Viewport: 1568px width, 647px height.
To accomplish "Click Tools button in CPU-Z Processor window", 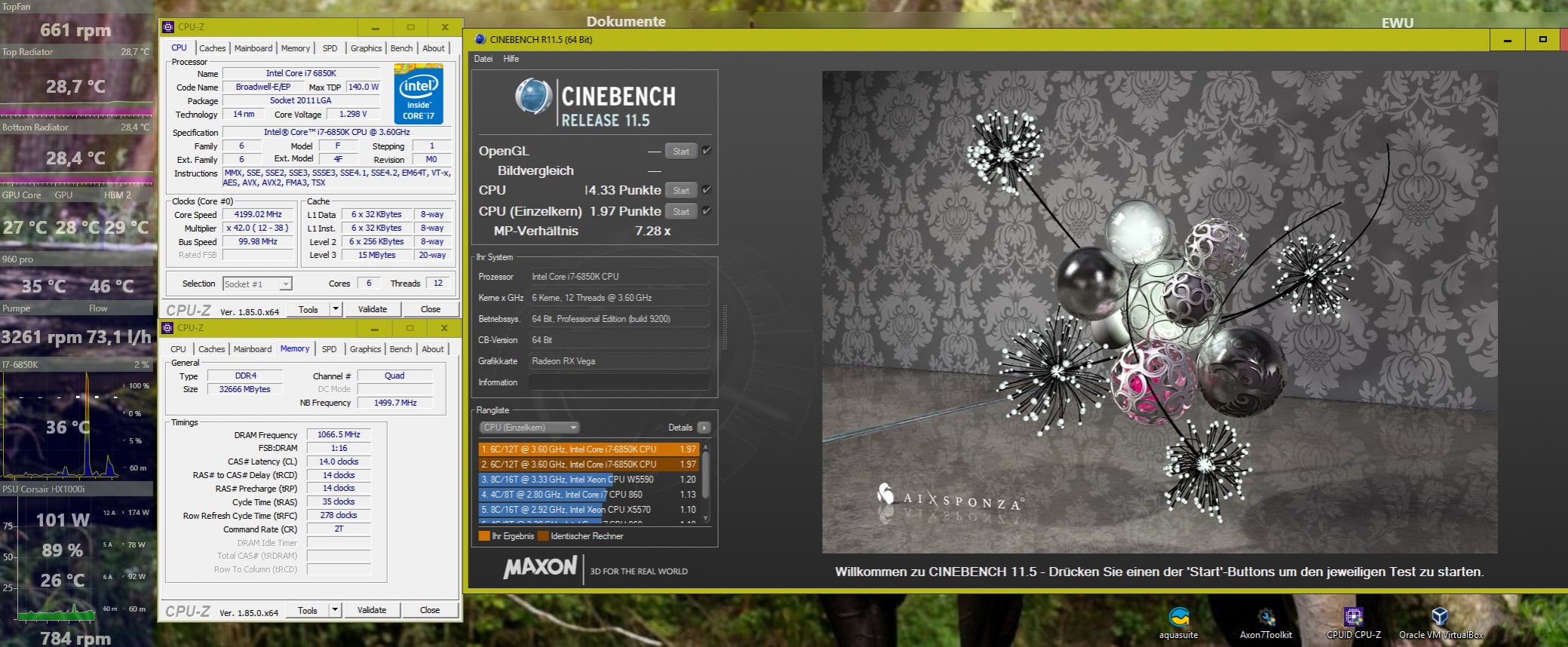I will click(x=308, y=309).
